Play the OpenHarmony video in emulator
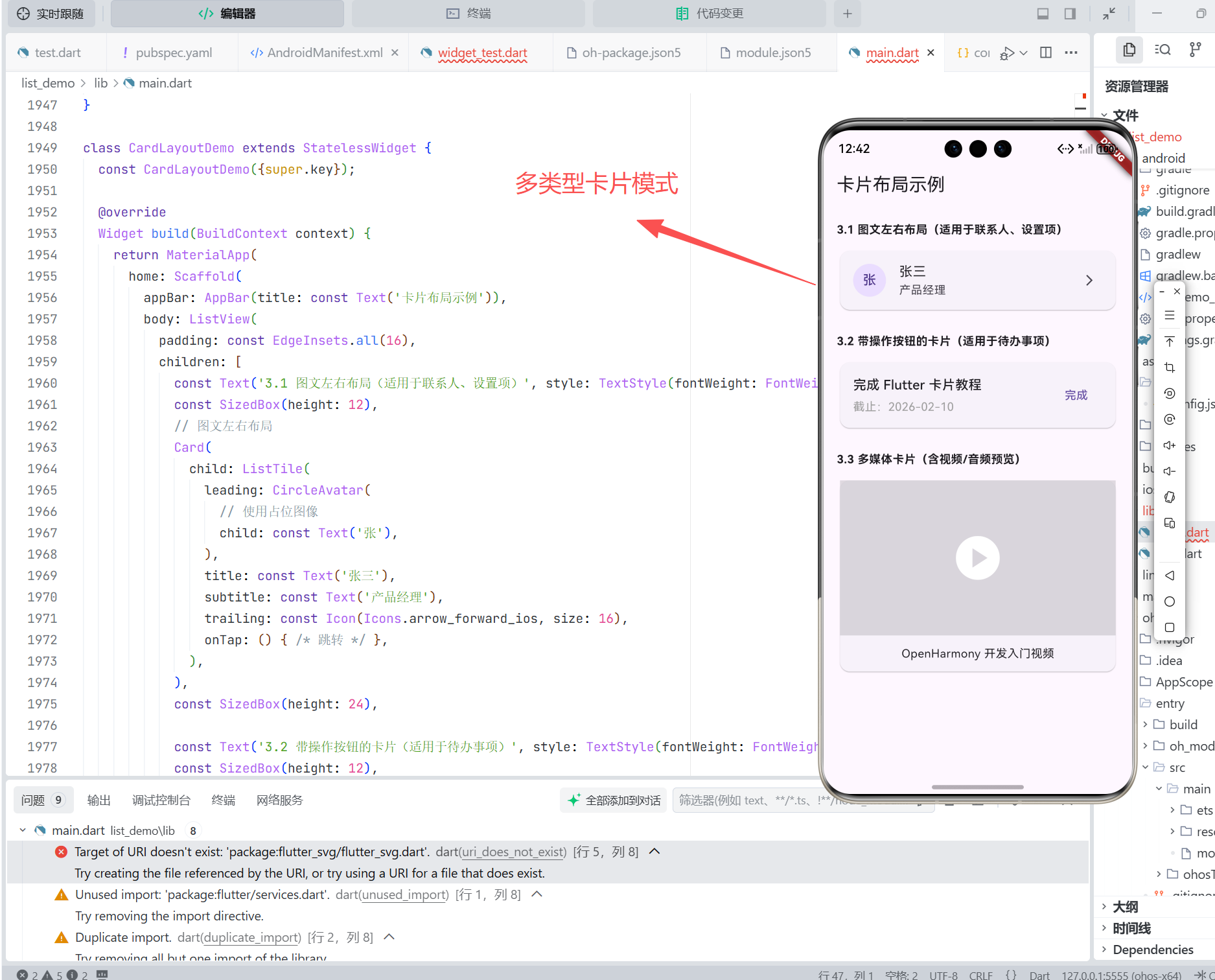Image resolution: width=1215 pixels, height=980 pixels. point(977,558)
